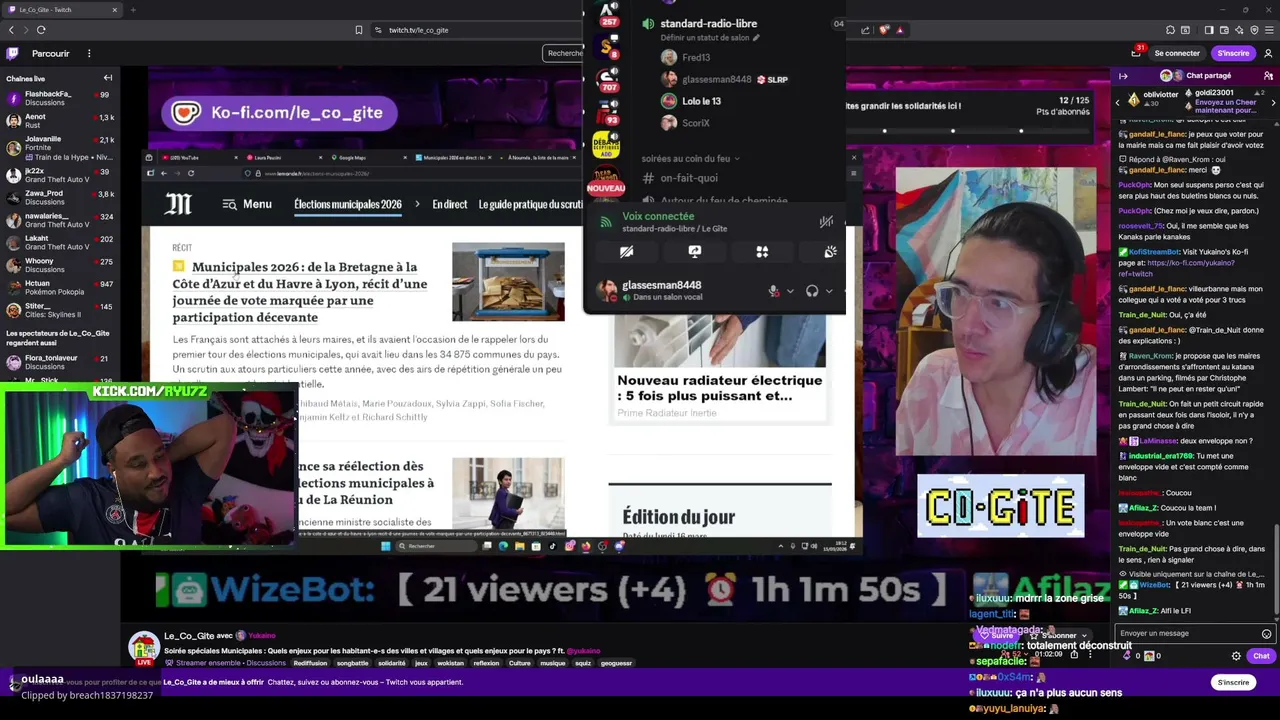Open headphone output options arrow in Discord
Image resolution: width=1280 pixels, height=720 pixels.
pos(829,291)
